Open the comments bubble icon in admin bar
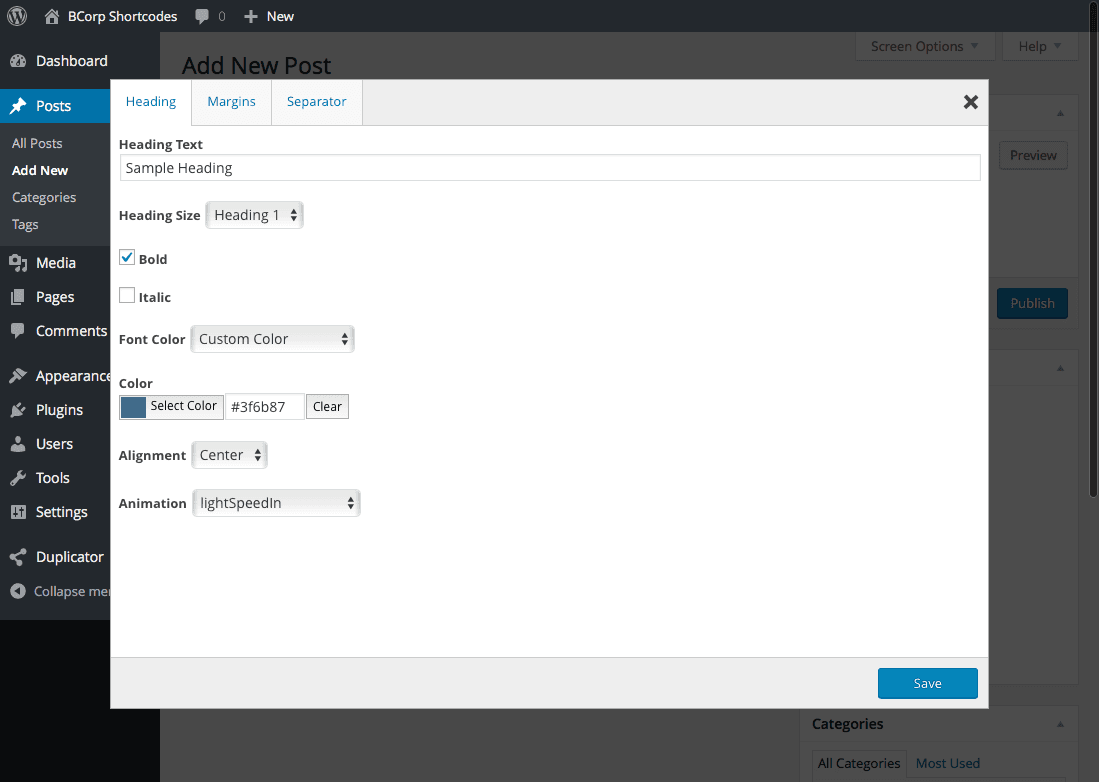 [x=203, y=17]
